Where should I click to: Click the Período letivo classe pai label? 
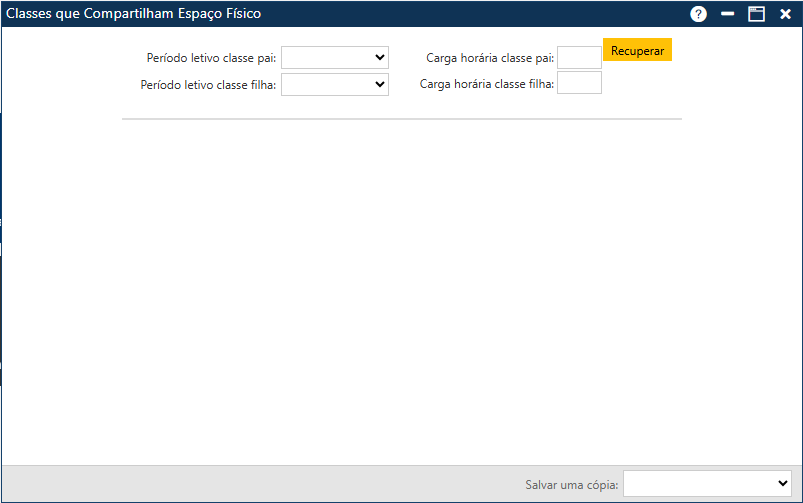[x=211, y=59]
